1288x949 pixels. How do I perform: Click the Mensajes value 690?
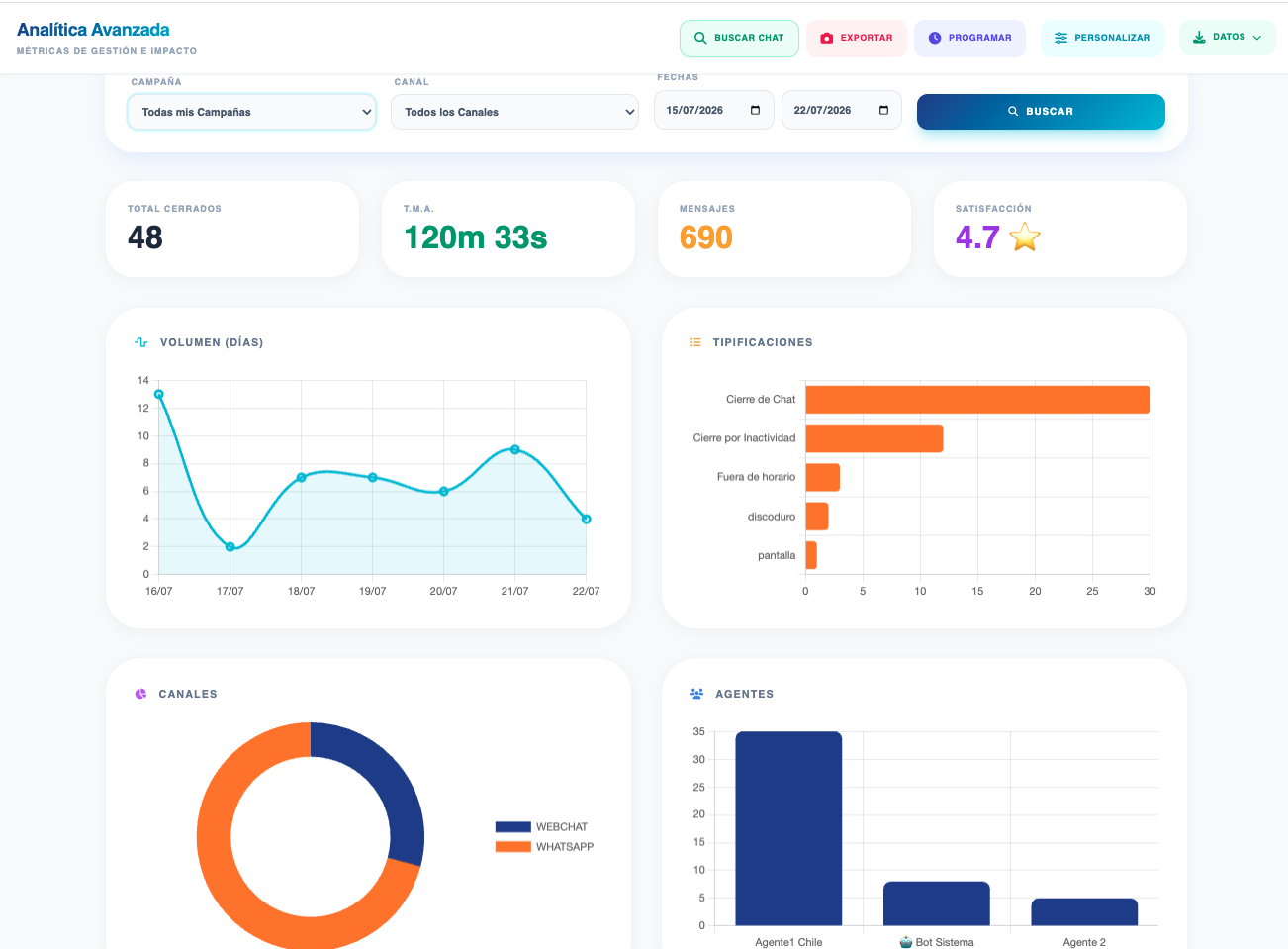(x=706, y=237)
